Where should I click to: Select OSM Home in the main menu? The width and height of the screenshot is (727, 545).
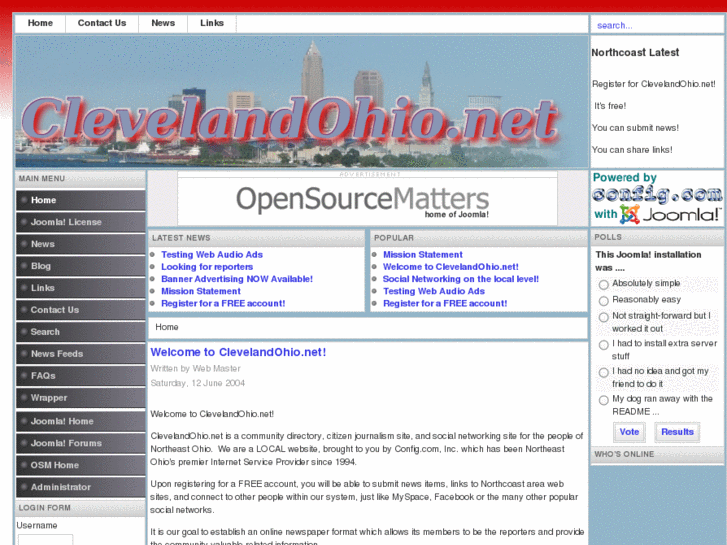point(80,465)
